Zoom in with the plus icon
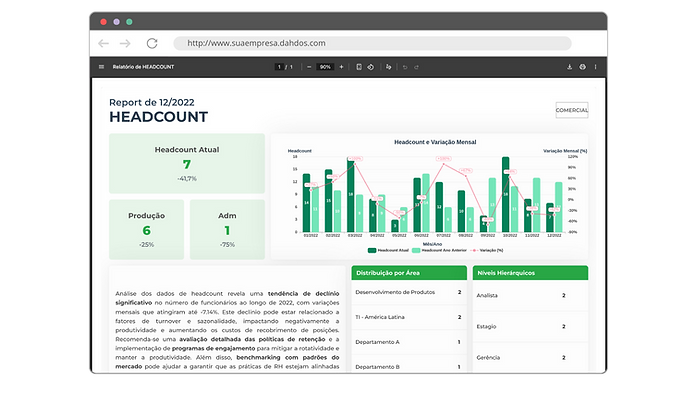Image resolution: width=695 pixels, height=394 pixels. pos(341,67)
